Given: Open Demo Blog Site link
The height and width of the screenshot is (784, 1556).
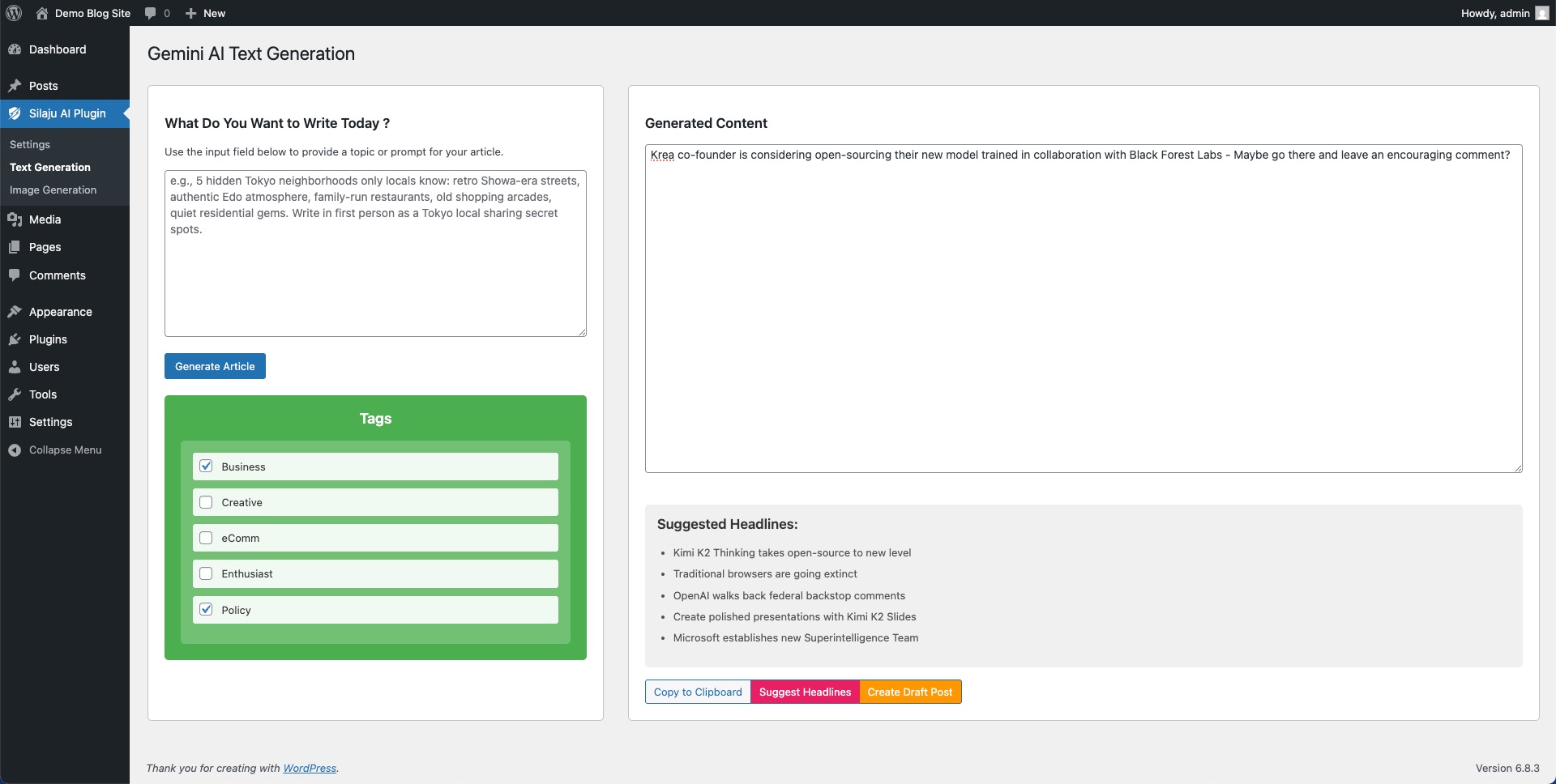Looking at the screenshot, I should (92, 13).
